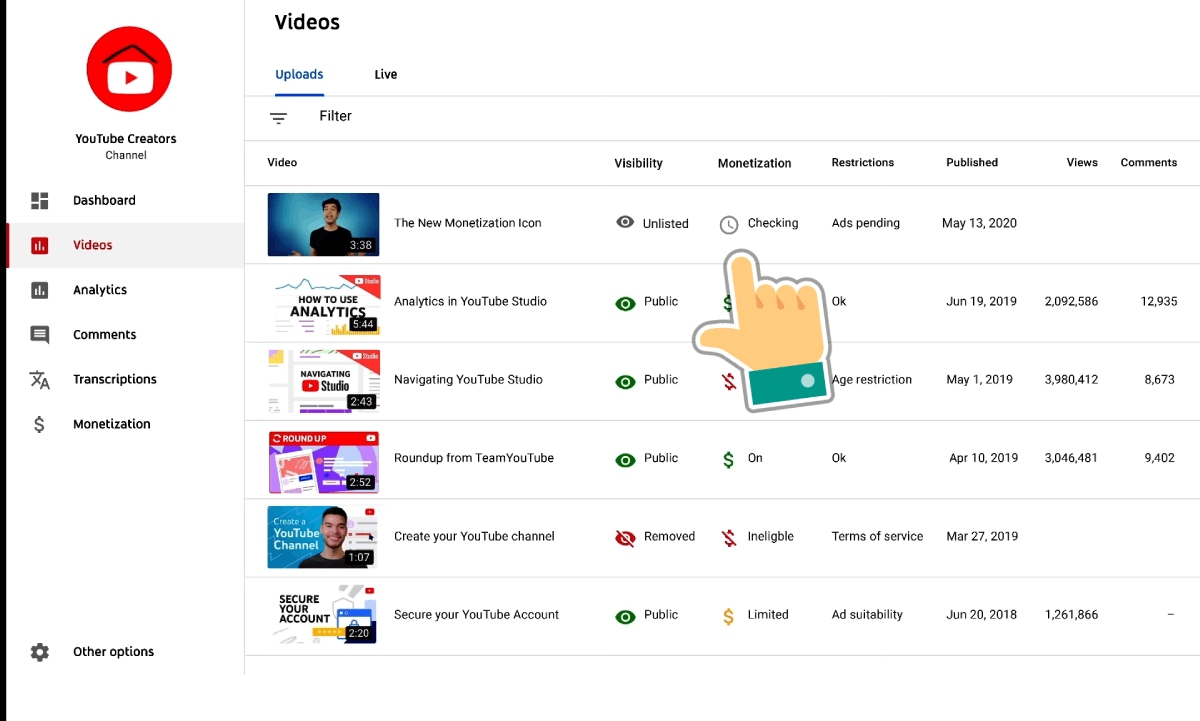The height and width of the screenshot is (721, 1200).
Task: Open Monetization in the sidebar
Action: (112, 424)
